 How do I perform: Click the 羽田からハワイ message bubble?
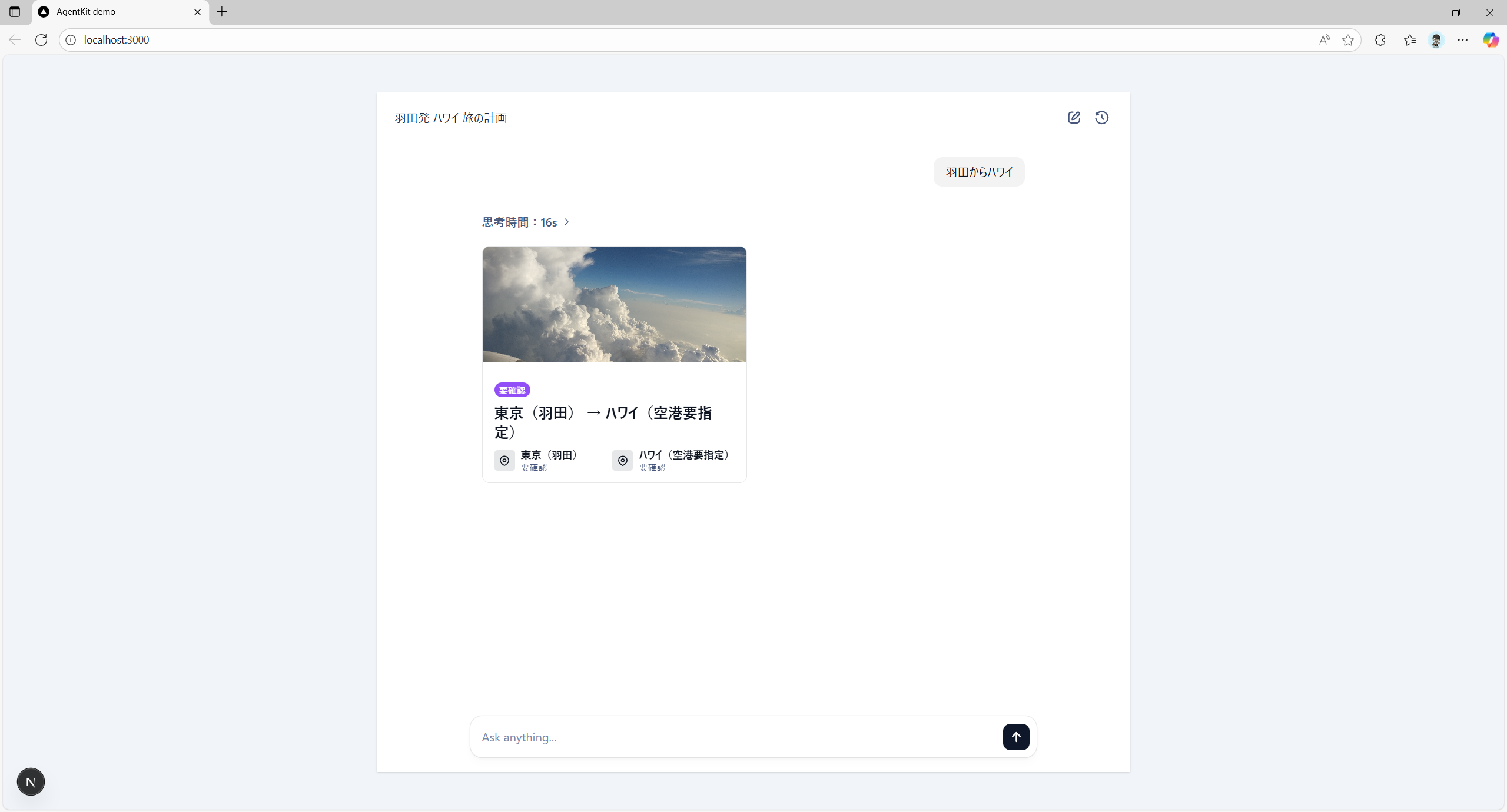pyautogui.click(x=978, y=172)
